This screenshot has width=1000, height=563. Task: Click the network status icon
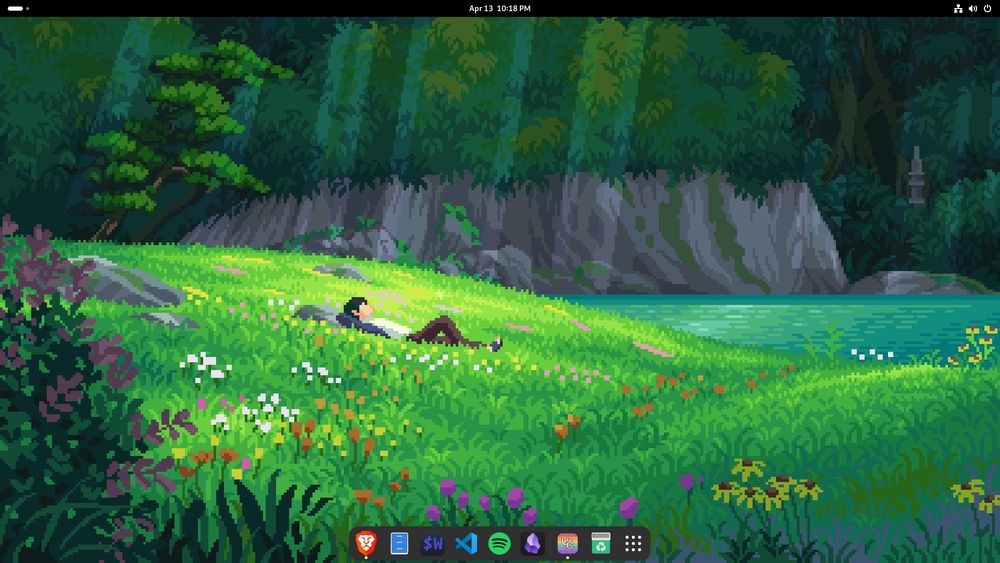click(x=958, y=8)
